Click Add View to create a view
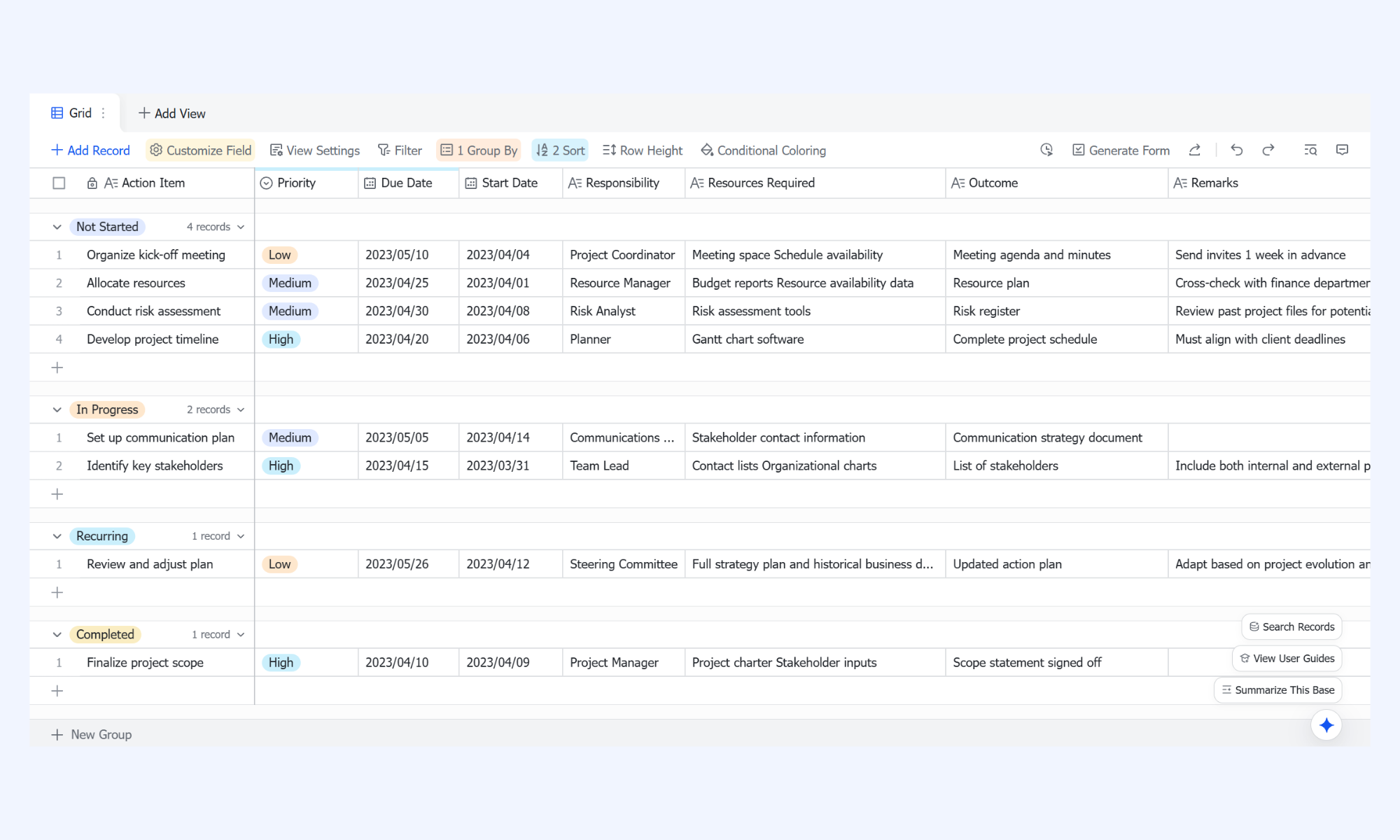This screenshot has height=840, width=1400. pyautogui.click(x=172, y=113)
